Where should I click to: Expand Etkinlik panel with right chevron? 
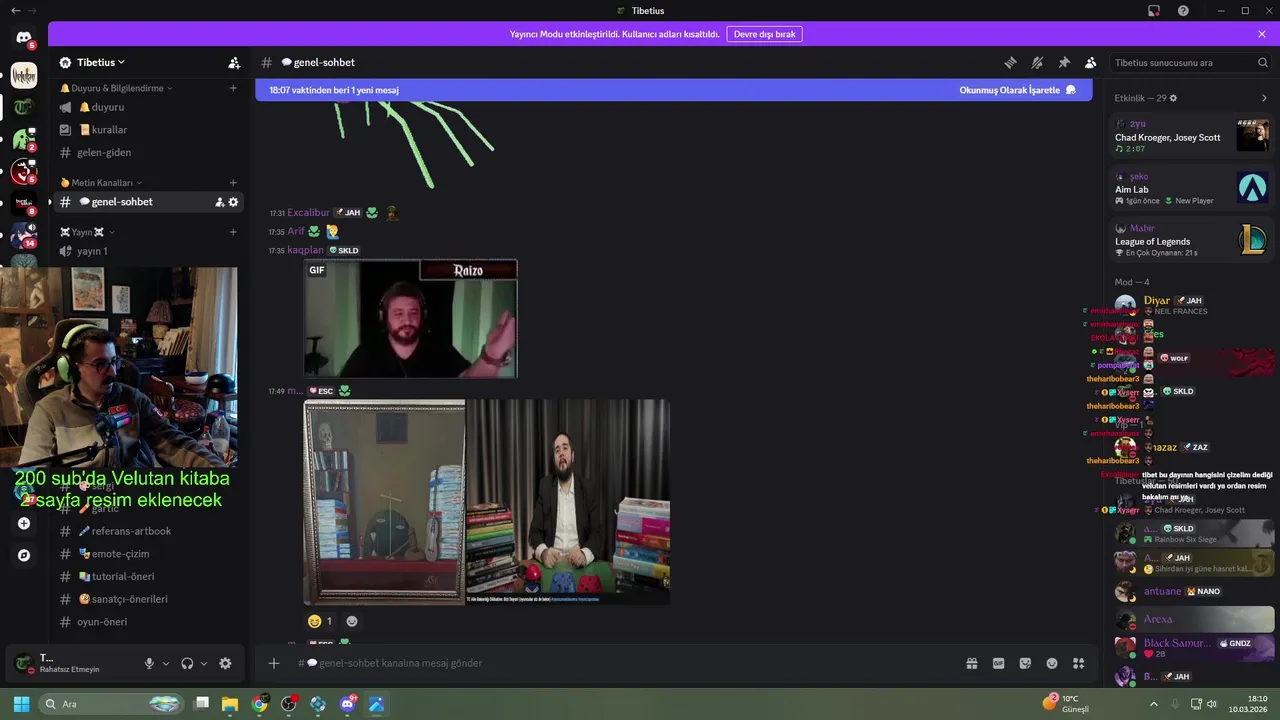(x=1264, y=98)
